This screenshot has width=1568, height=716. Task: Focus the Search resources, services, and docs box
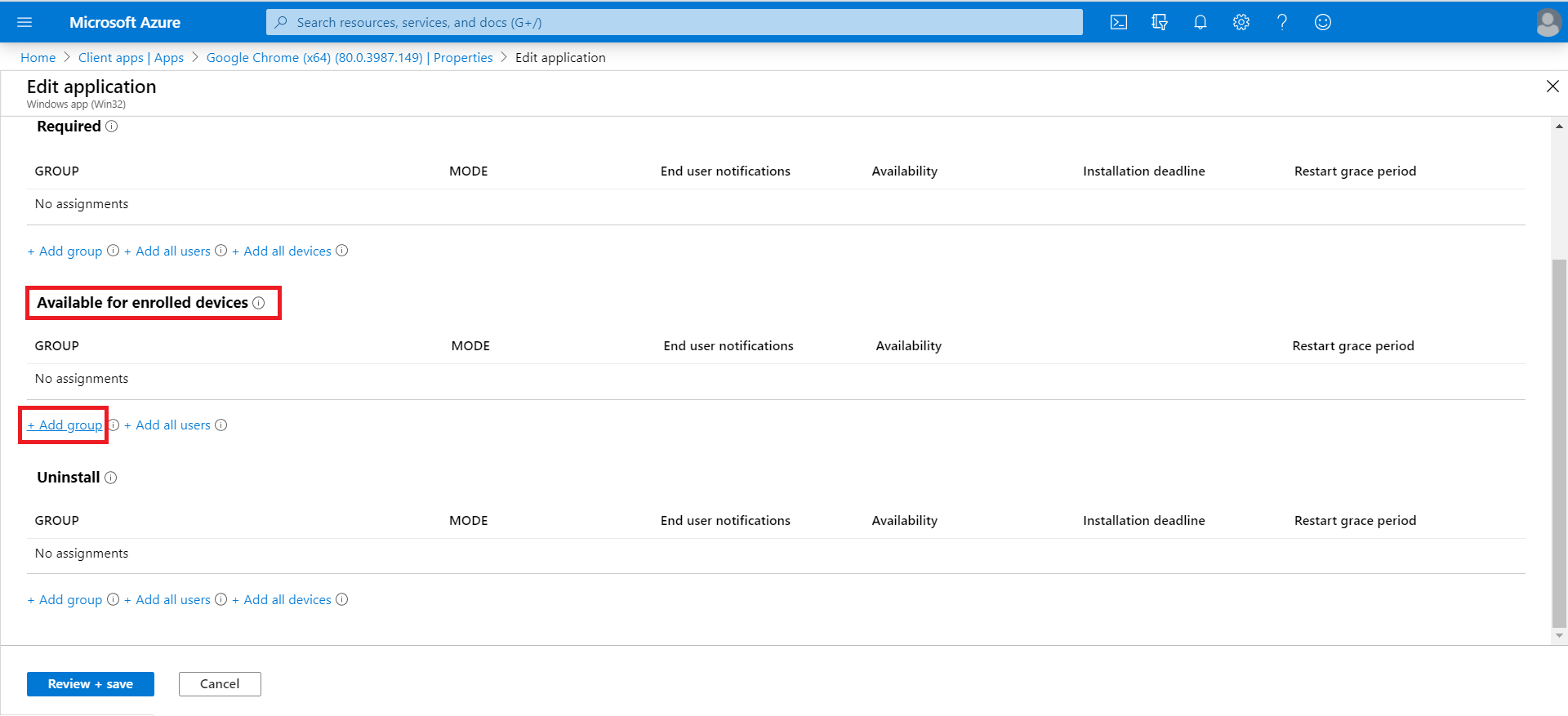tap(675, 22)
